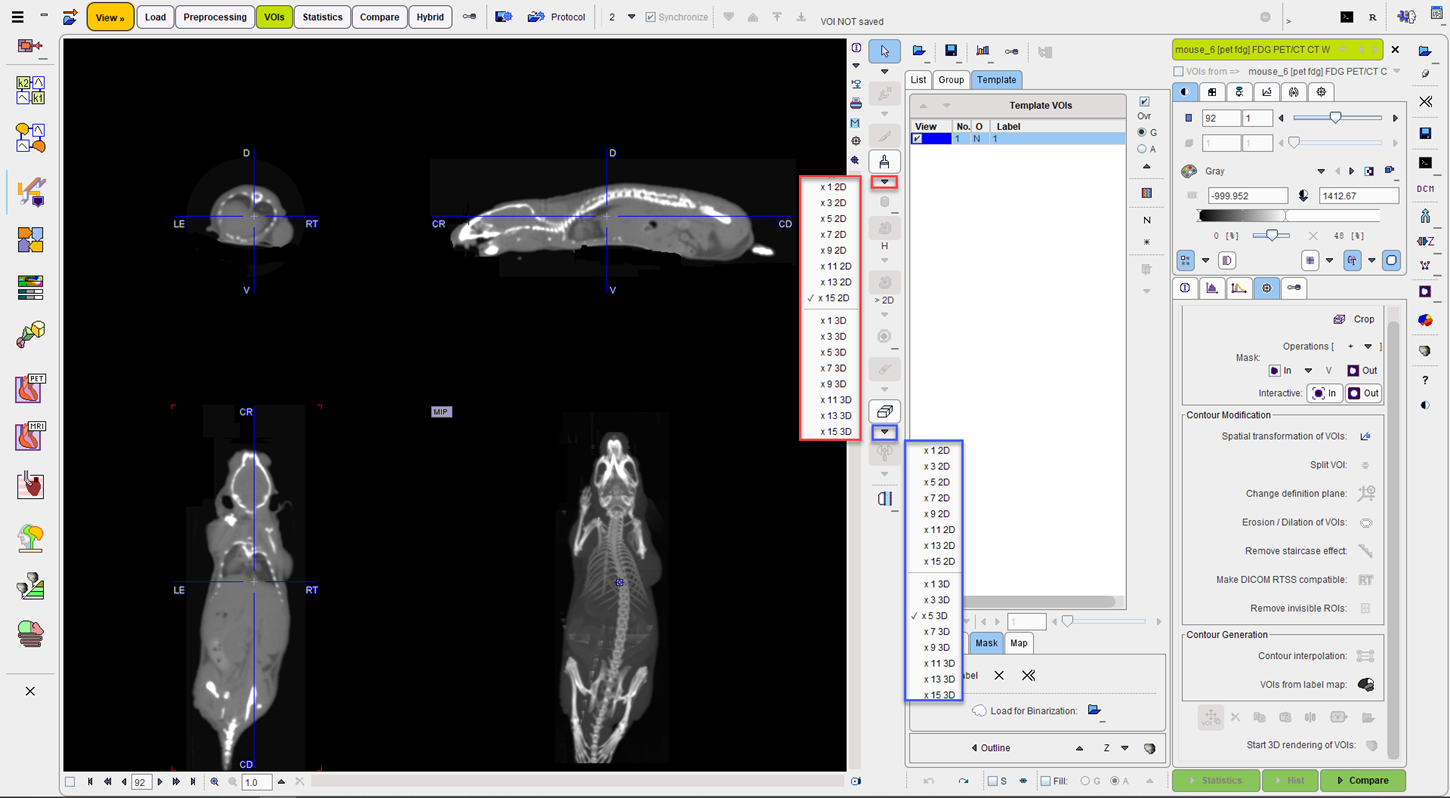The image size is (1450, 798).
Task: Click Change definition plane icon
Action: (x=1365, y=493)
